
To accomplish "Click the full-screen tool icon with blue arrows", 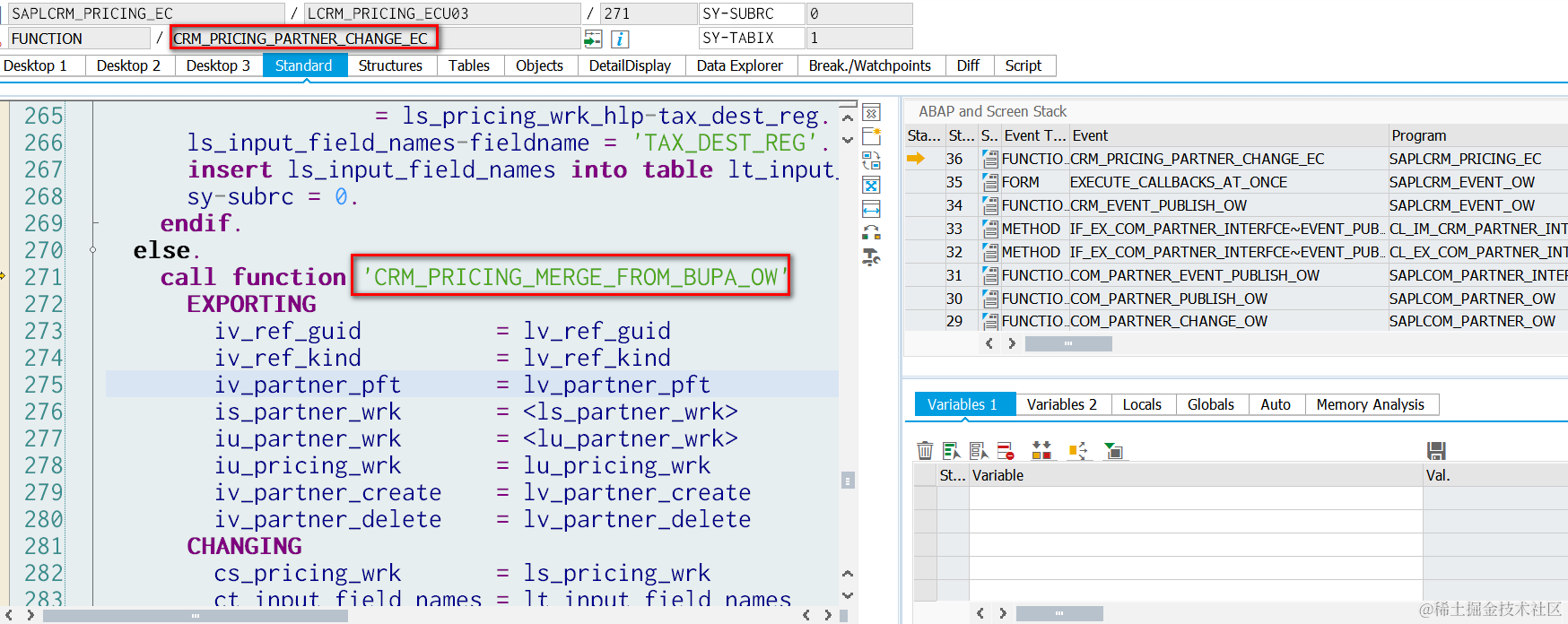I will point(871,185).
